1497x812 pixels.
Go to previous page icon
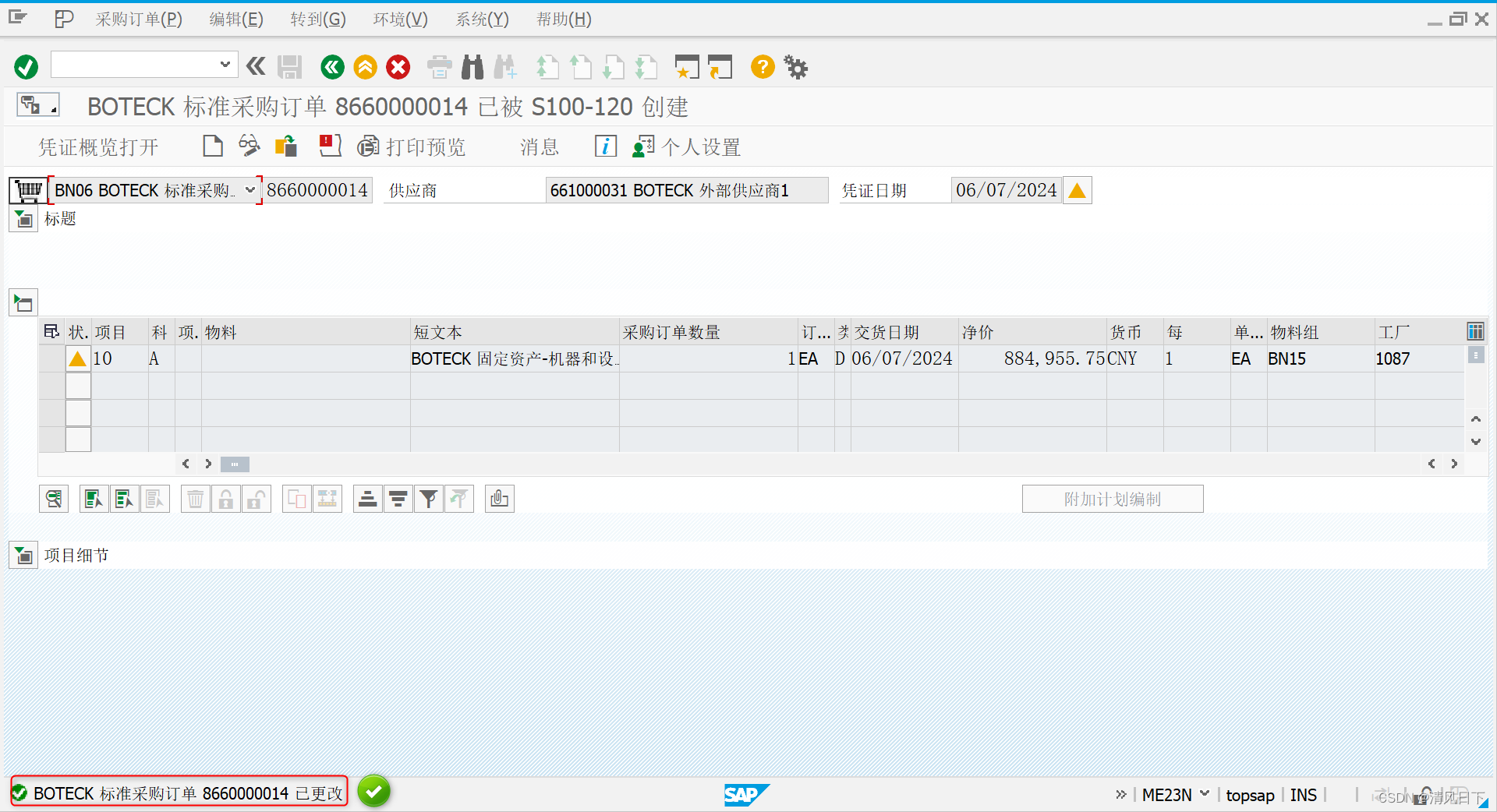[580, 67]
